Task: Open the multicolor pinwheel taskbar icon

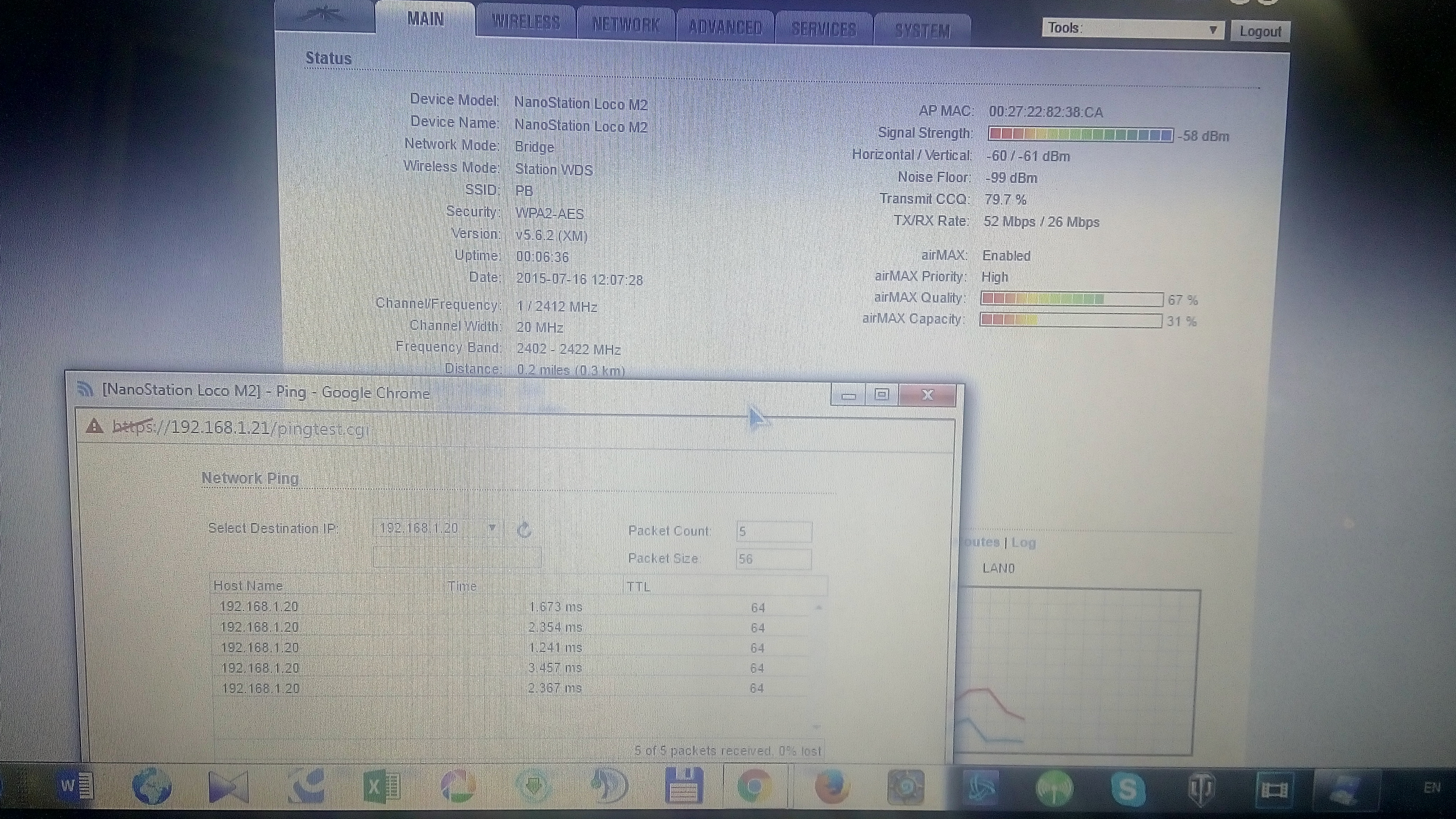Action: (457, 786)
